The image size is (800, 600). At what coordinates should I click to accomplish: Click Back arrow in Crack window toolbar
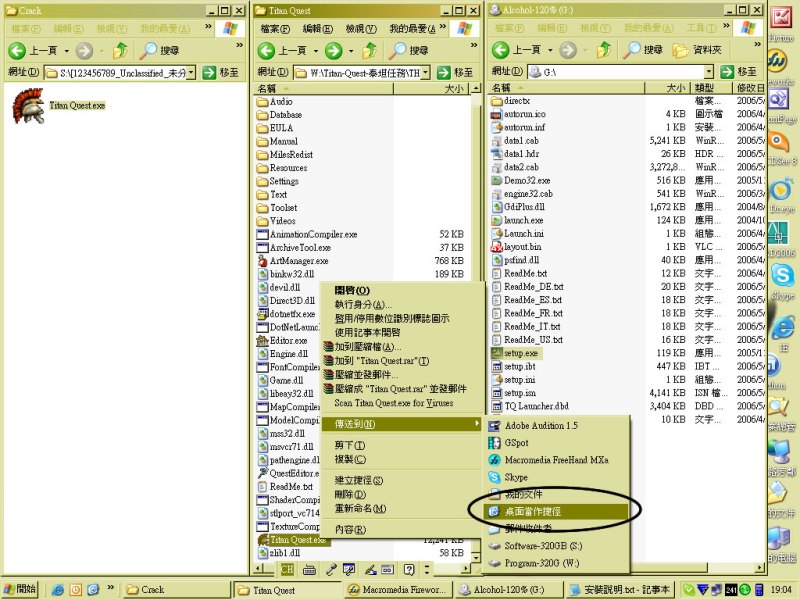coord(17,50)
